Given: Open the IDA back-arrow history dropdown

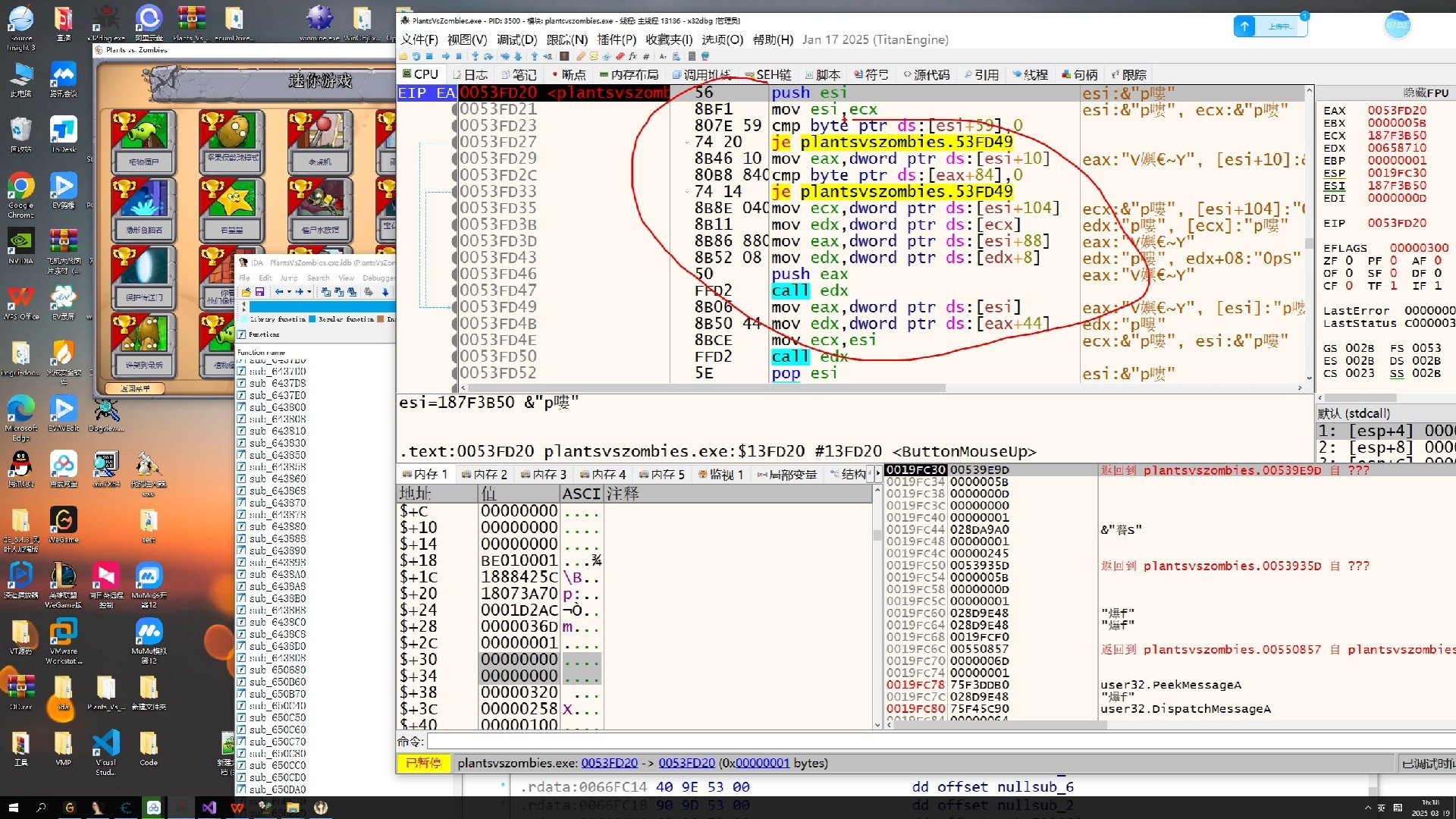Looking at the screenshot, I should coord(289,292).
